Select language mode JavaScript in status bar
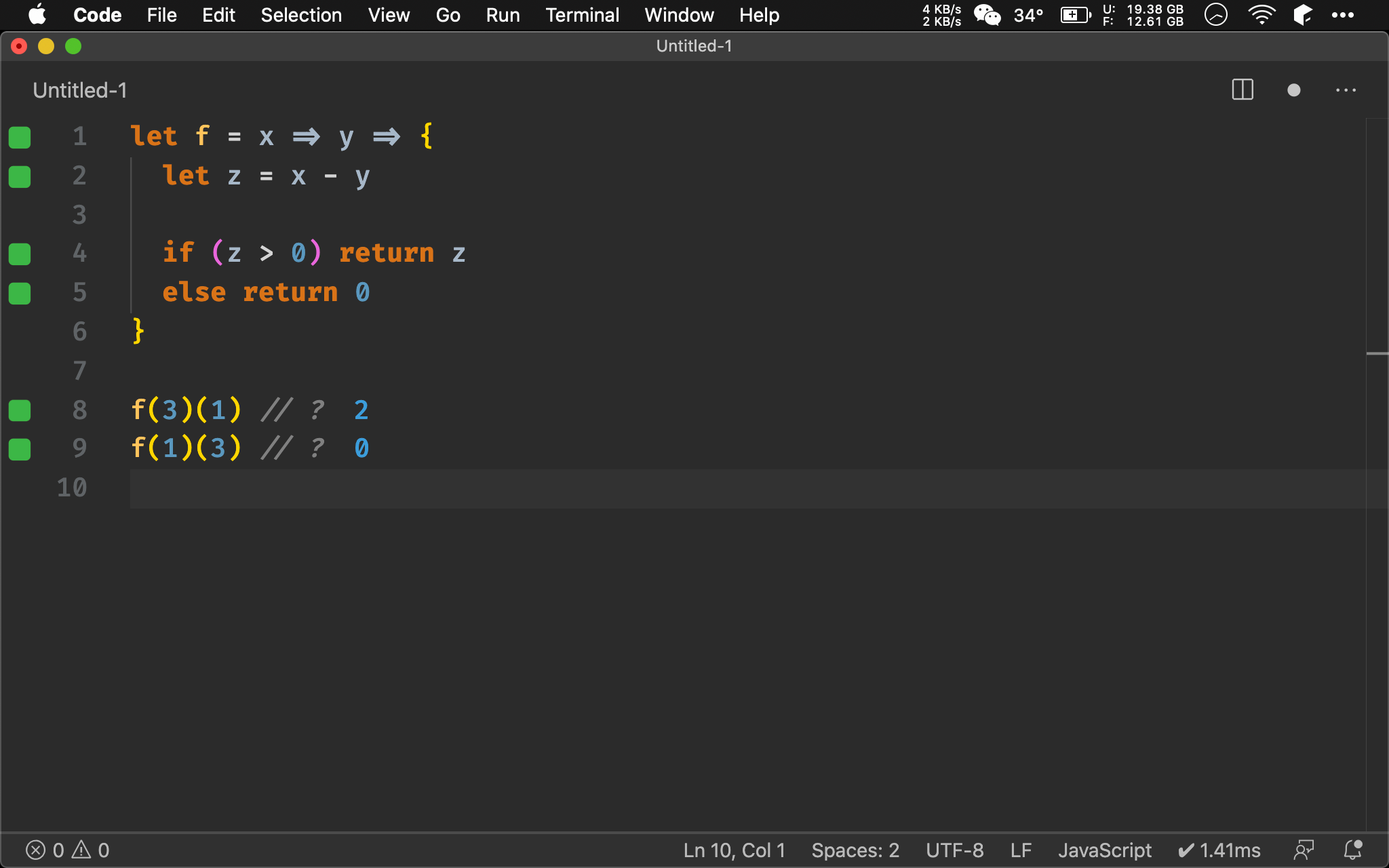This screenshot has height=868, width=1389. coord(1105,850)
